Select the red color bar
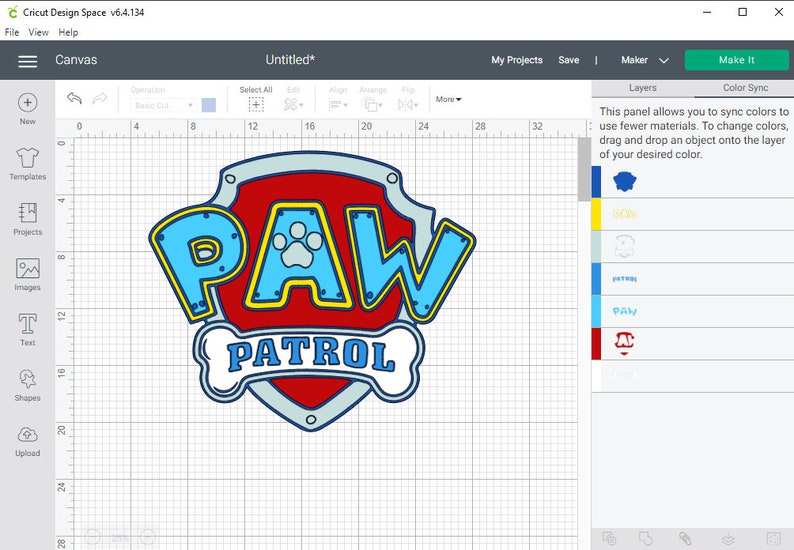The height and width of the screenshot is (550, 794). (597, 344)
